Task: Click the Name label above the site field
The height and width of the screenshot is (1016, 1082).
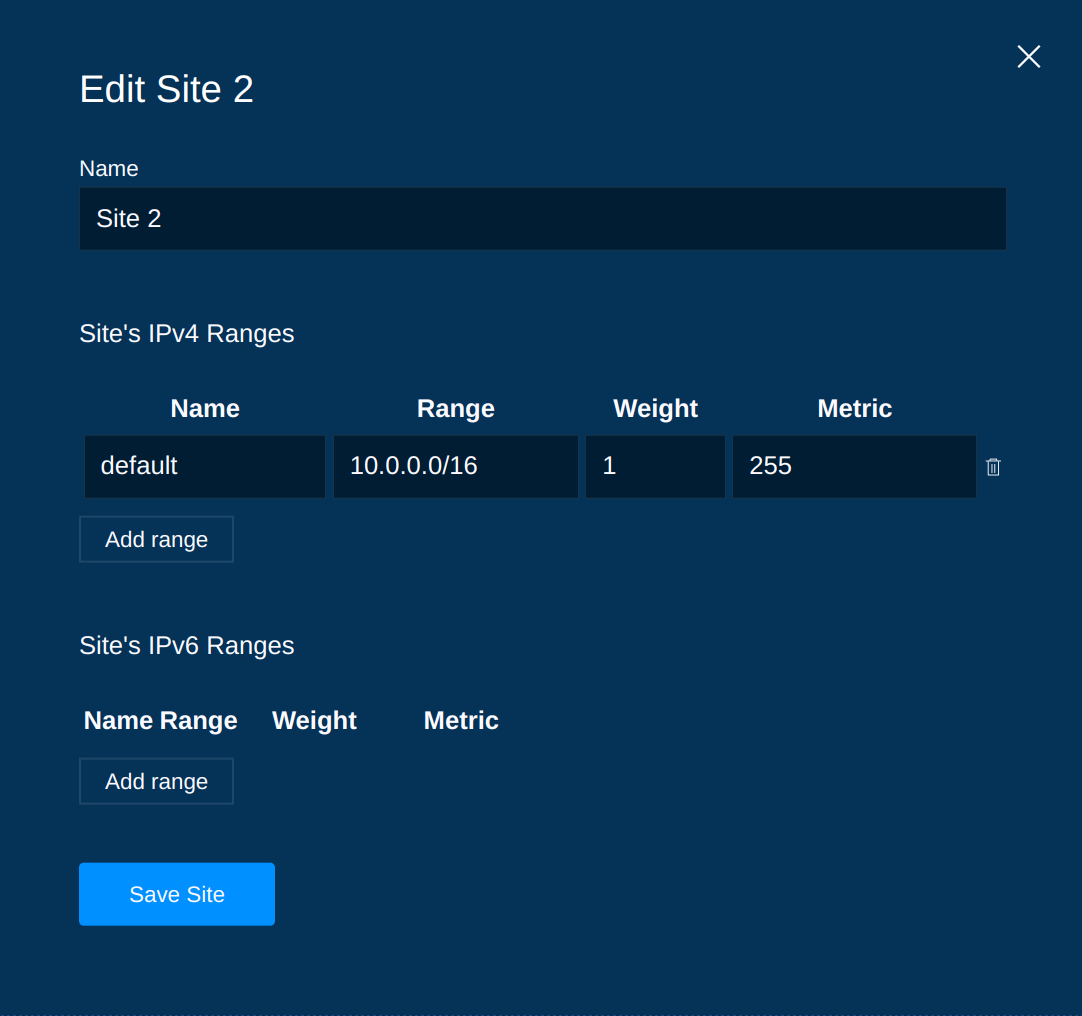Action: coord(109,168)
